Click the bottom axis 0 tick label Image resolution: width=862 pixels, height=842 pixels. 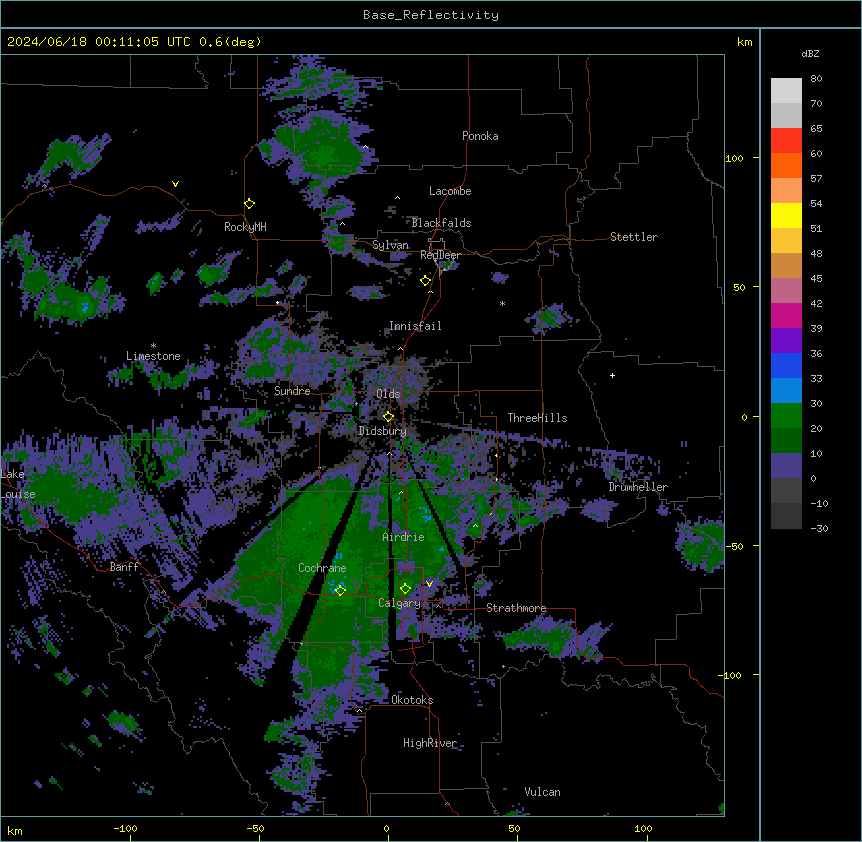coord(386,828)
